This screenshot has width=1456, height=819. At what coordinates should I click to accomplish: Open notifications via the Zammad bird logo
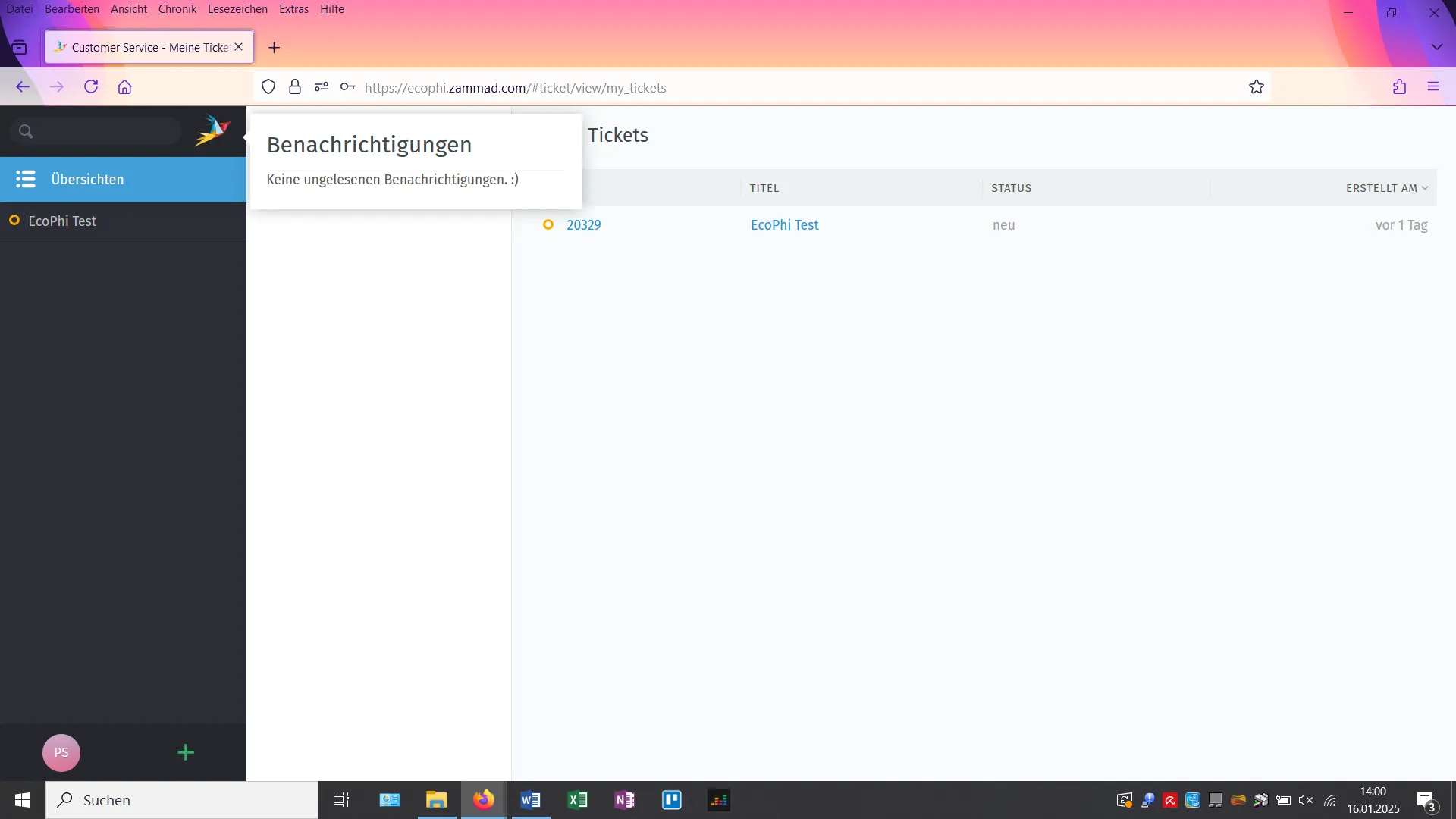212,130
